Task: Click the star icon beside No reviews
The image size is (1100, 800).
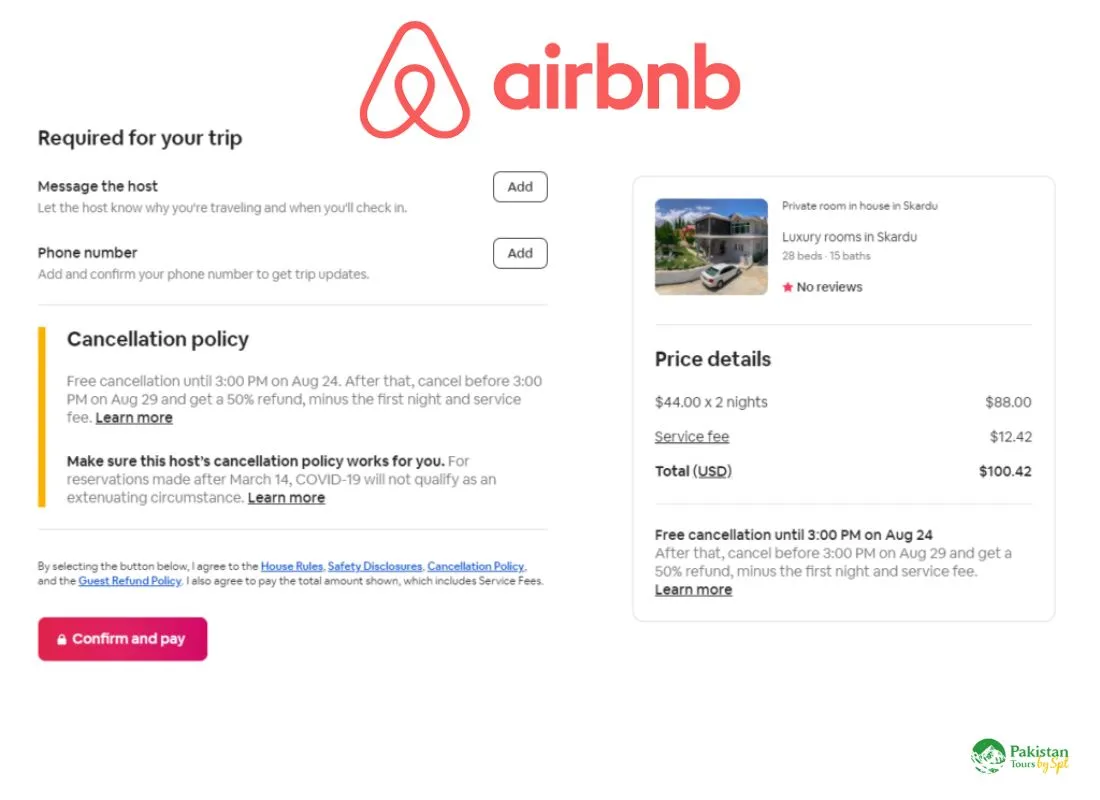Action: (x=790, y=287)
